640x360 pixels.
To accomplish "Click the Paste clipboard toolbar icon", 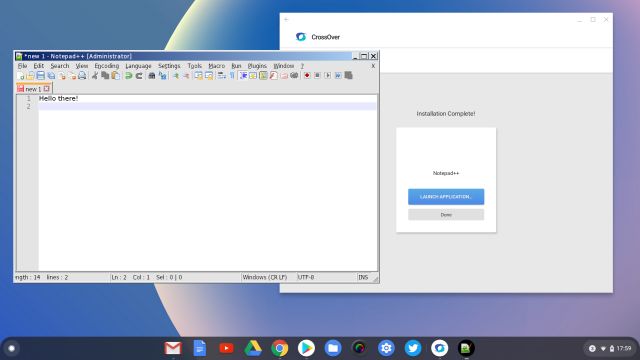I will 116,76.
